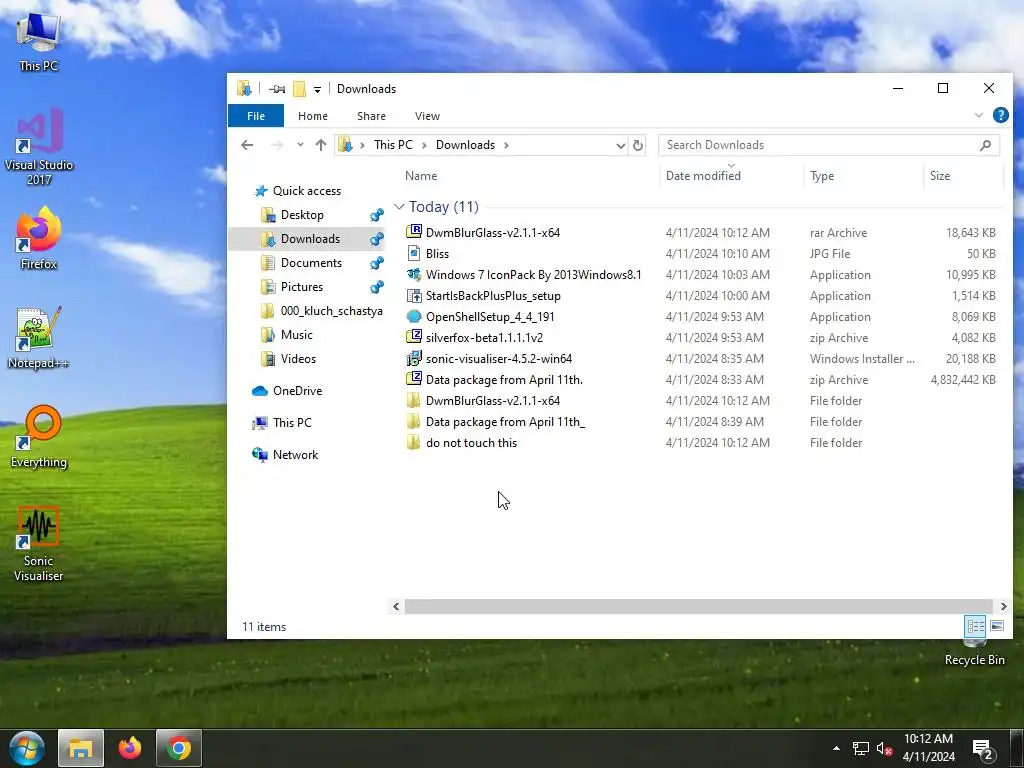This screenshot has height=768, width=1024.
Task: Launch Firefox from the taskbar
Action: [129, 748]
